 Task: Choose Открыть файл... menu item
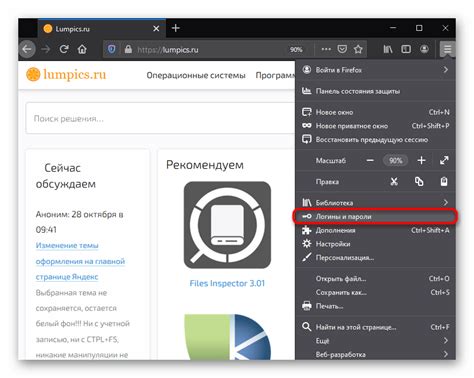375,278
